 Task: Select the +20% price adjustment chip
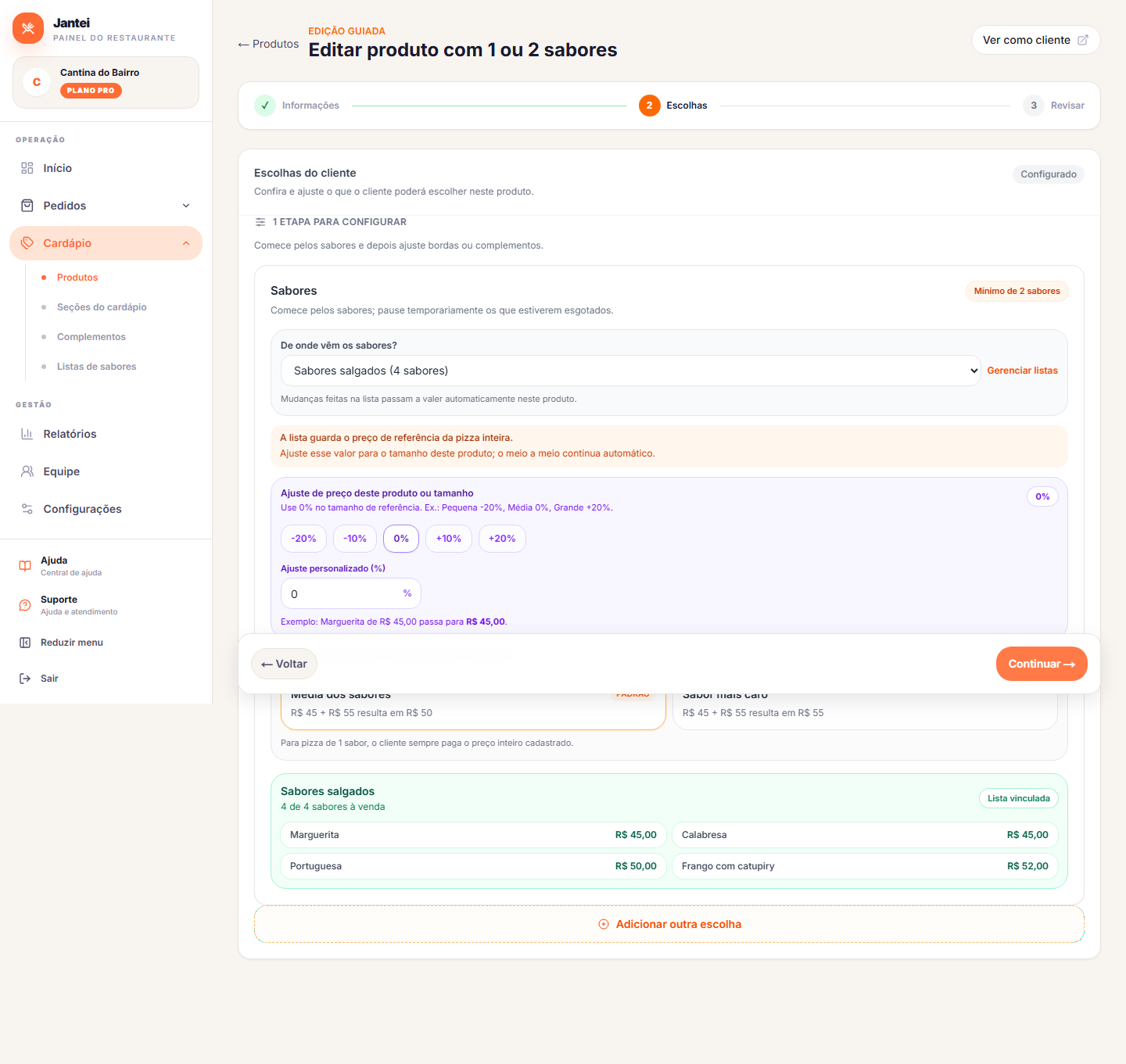point(502,539)
